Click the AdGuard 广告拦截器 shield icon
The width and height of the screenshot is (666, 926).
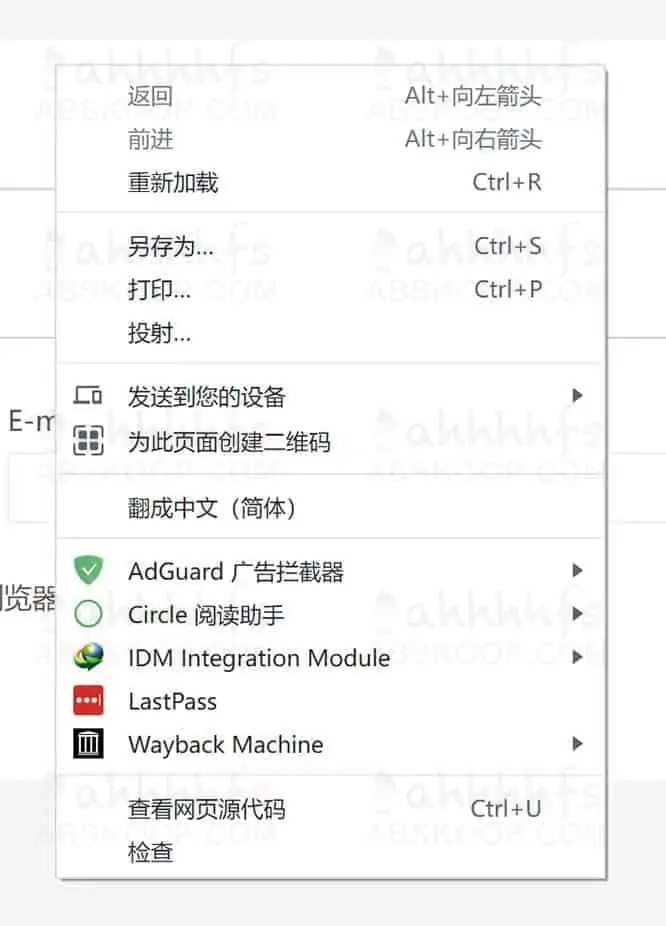click(x=89, y=570)
